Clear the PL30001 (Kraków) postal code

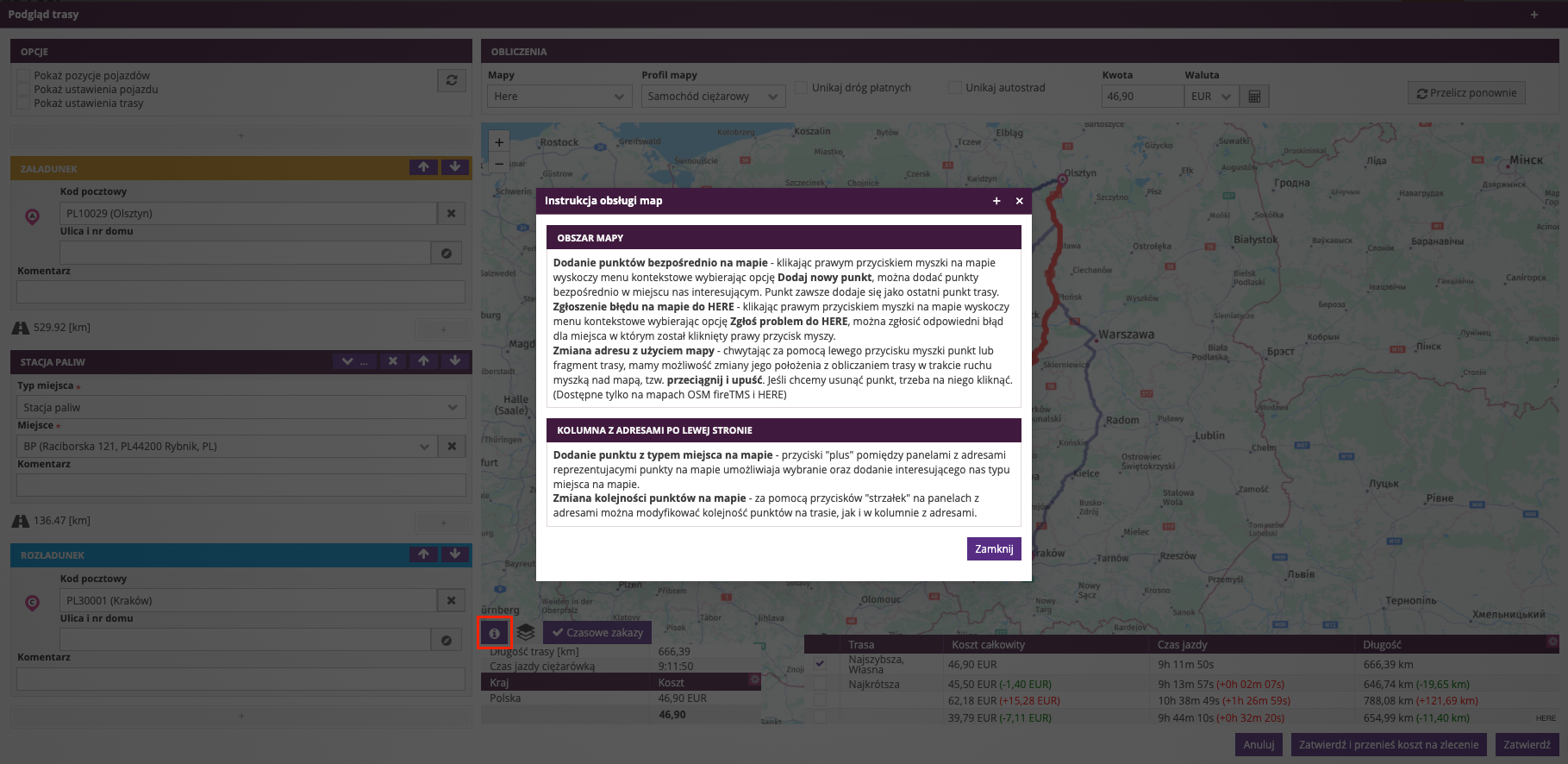451,600
